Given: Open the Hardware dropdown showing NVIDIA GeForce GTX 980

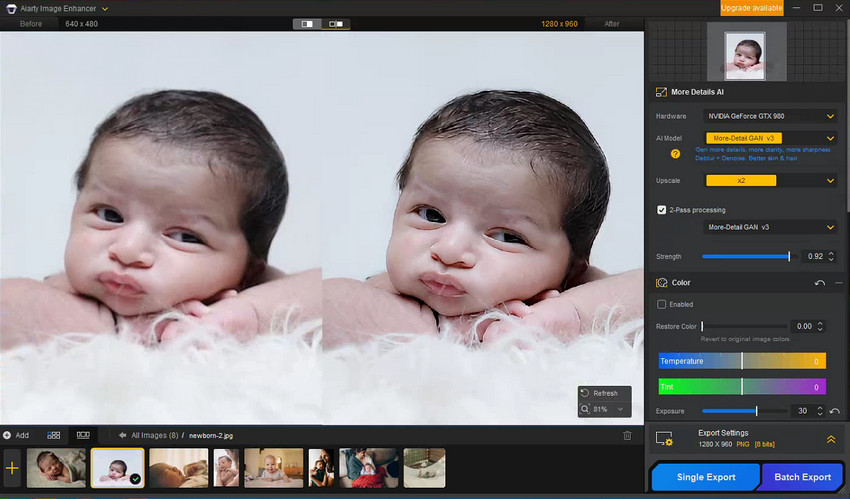Looking at the screenshot, I should 770,116.
